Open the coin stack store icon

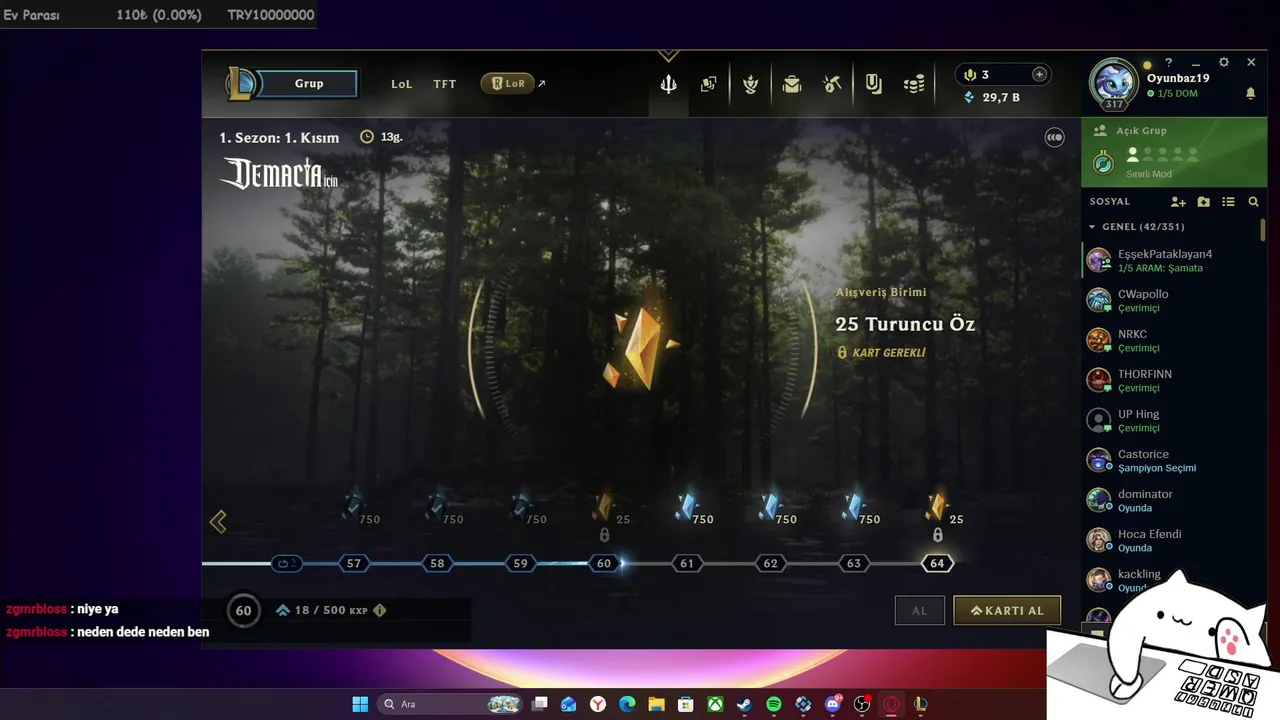[914, 84]
